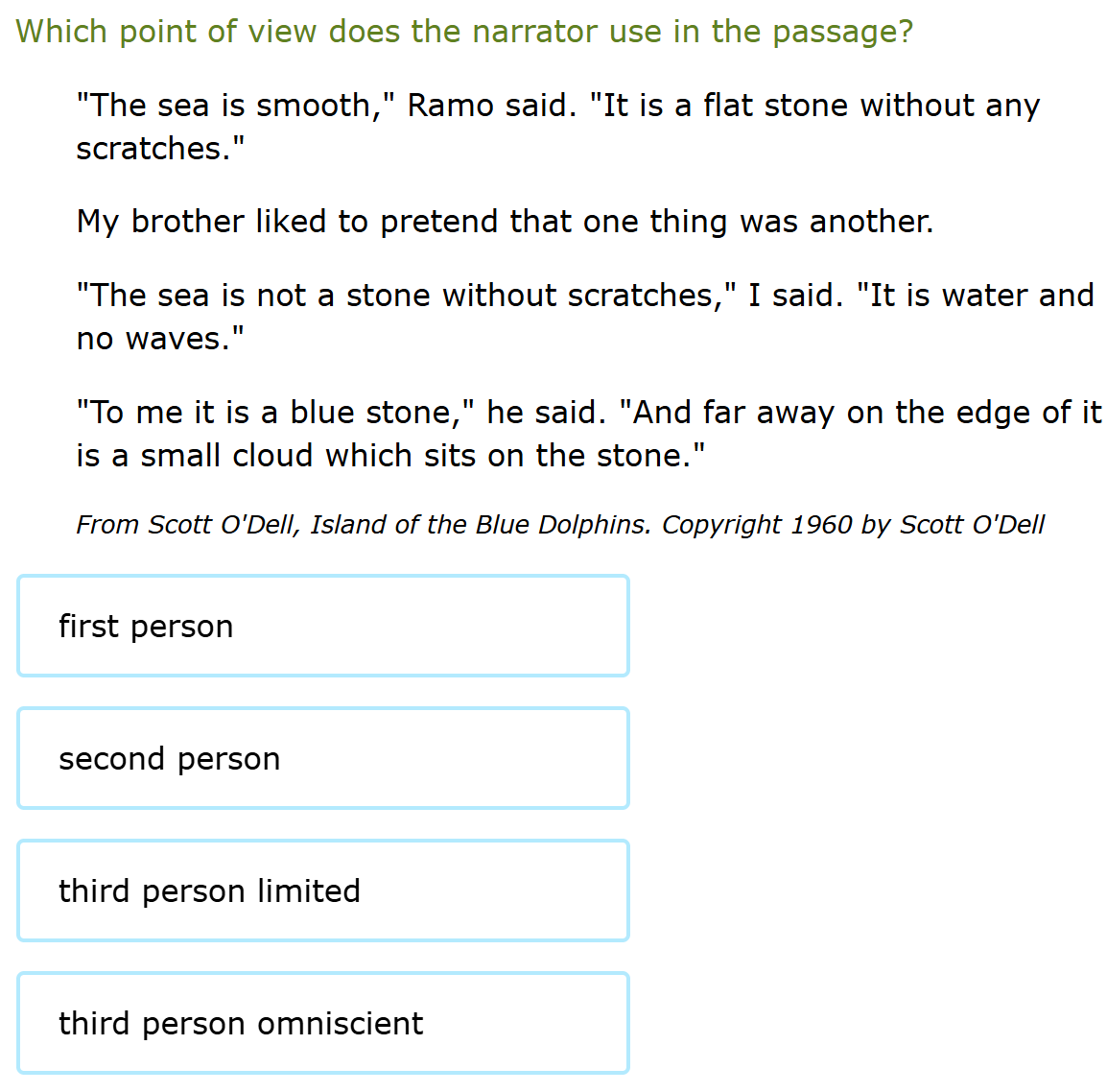The image size is (1107, 1092).
Task: Click the question heading about point of view
Action: click(x=464, y=32)
